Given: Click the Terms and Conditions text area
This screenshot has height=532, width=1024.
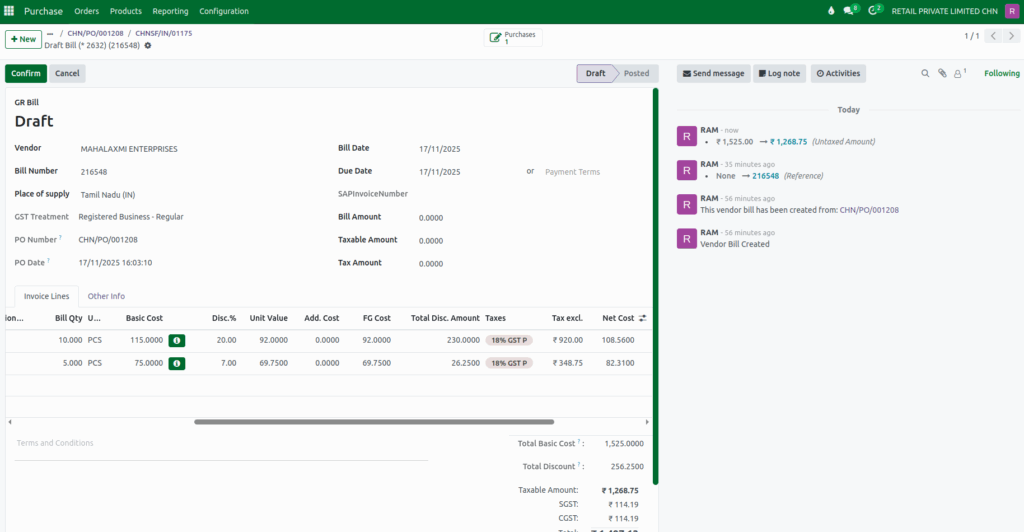Looking at the screenshot, I should pyautogui.click(x=221, y=447).
